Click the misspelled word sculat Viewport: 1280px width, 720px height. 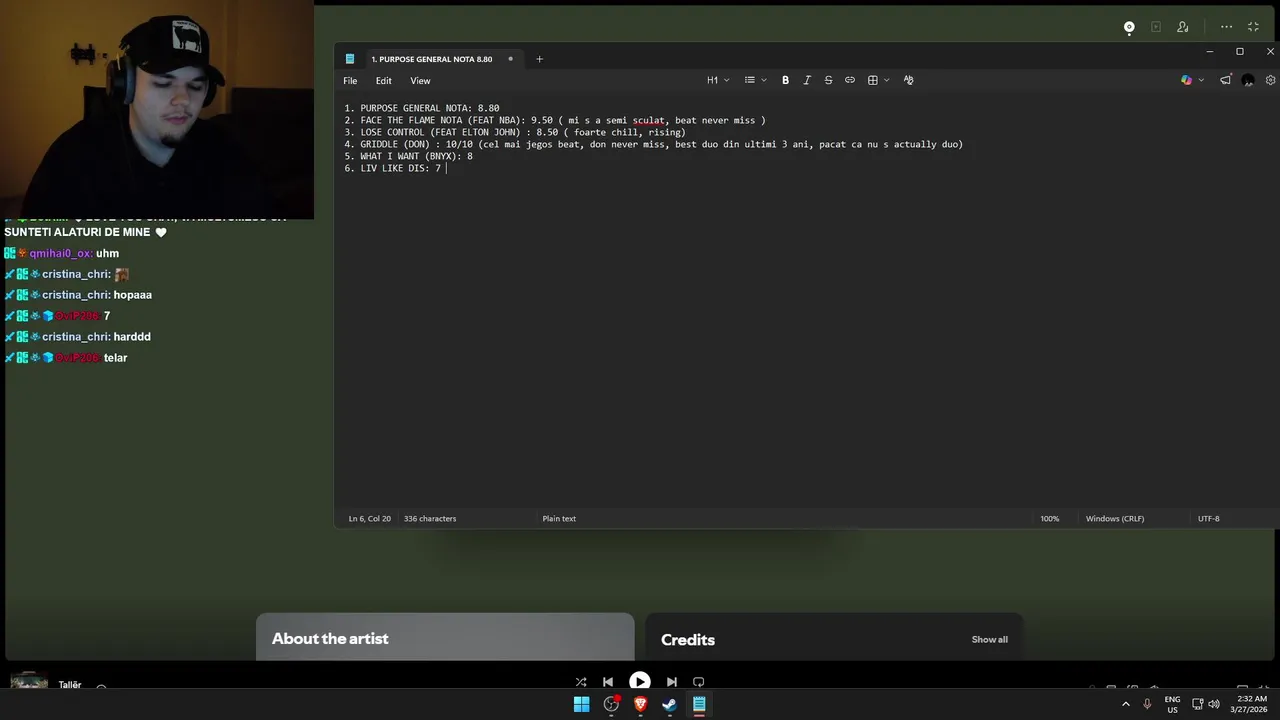(648, 120)
